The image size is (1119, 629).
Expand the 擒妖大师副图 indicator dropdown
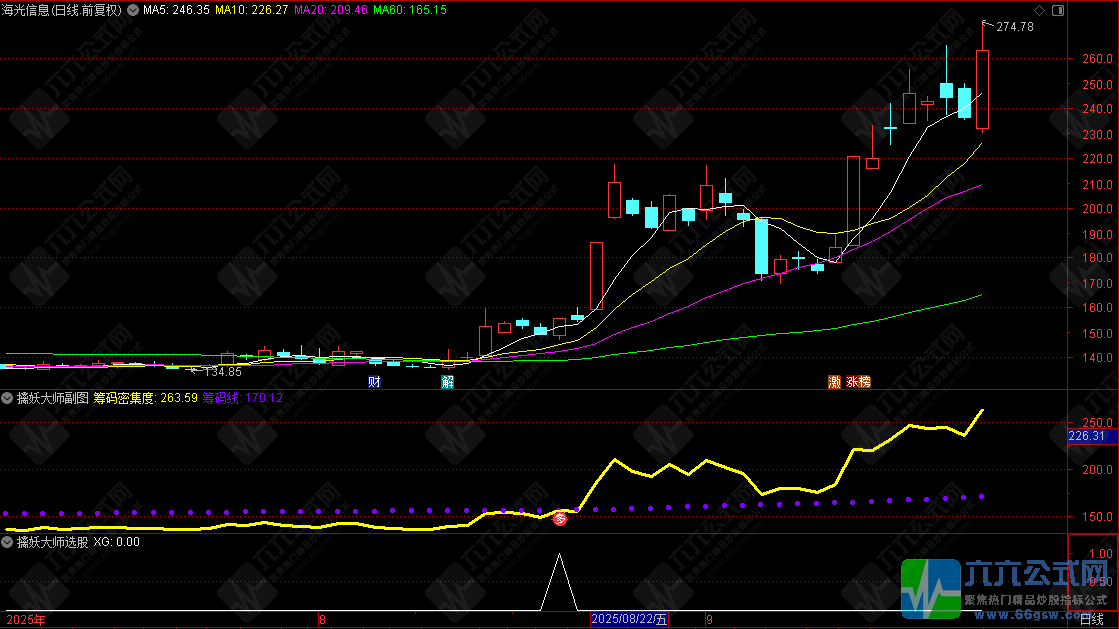[x=7, y=398]
